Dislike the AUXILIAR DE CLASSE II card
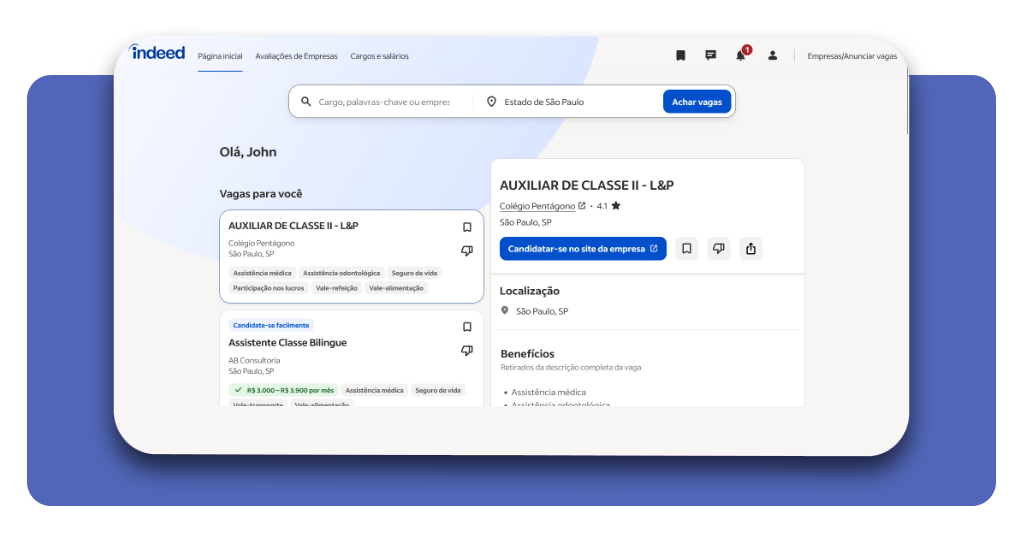This screenshot has width=1024, height=536. tap(467, 251)
